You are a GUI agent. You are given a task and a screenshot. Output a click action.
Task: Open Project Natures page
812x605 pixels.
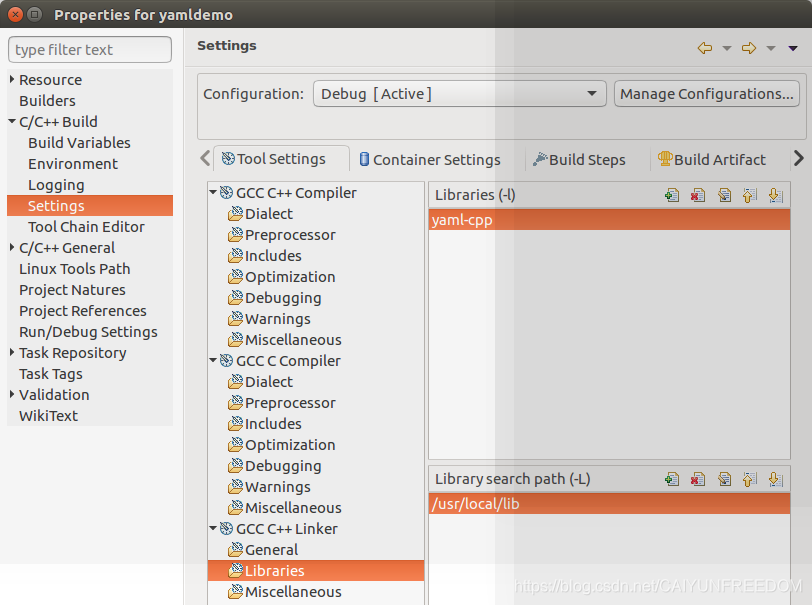(72, 290)
